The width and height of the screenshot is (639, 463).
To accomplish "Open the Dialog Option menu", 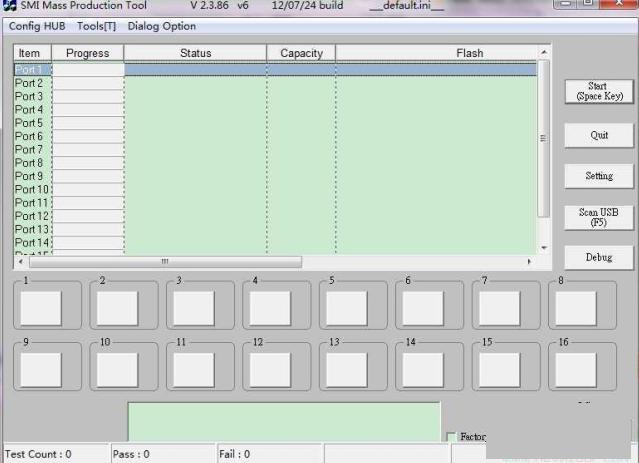I will (x=162, y=26).
